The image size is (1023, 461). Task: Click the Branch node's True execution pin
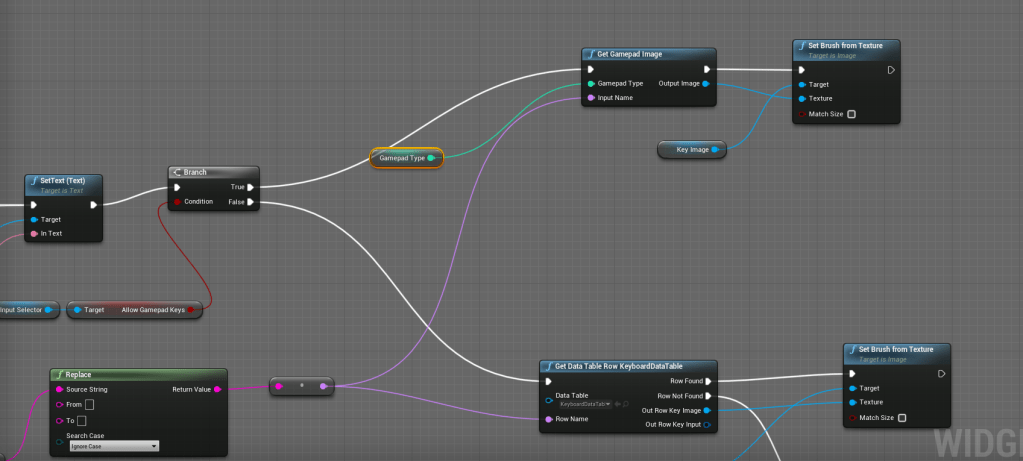[250, 187]
